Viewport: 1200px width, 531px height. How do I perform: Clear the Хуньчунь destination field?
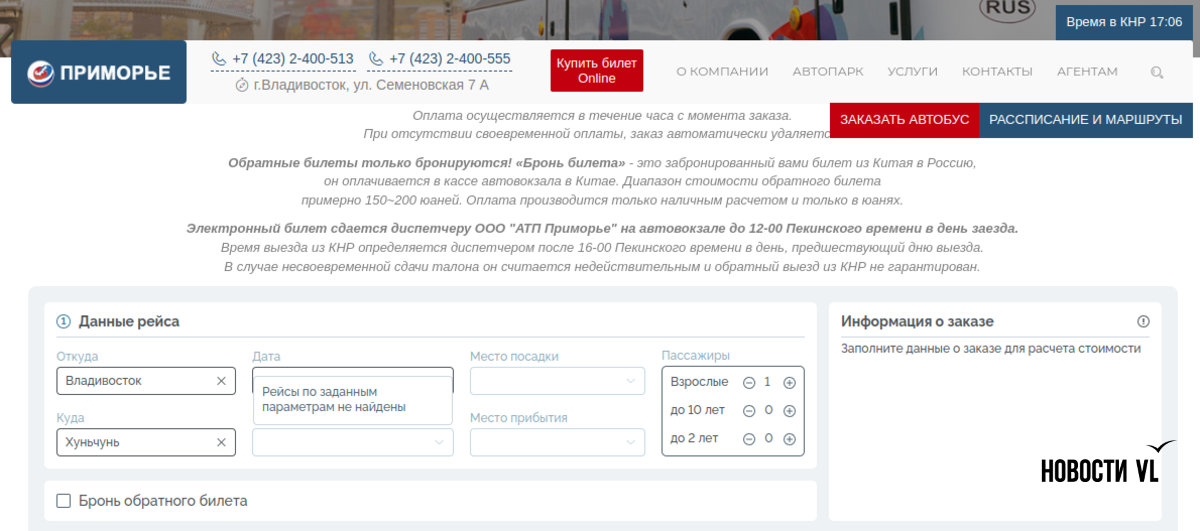(221, 442)
